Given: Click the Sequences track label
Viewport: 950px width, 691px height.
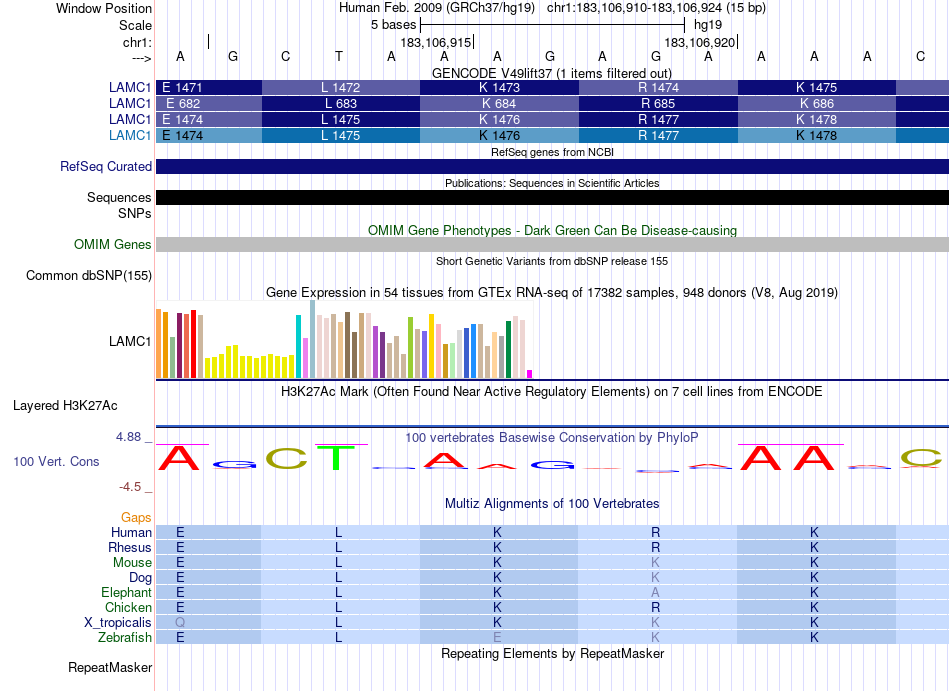Looking at the screenshot, I should [x=119, y=197].
